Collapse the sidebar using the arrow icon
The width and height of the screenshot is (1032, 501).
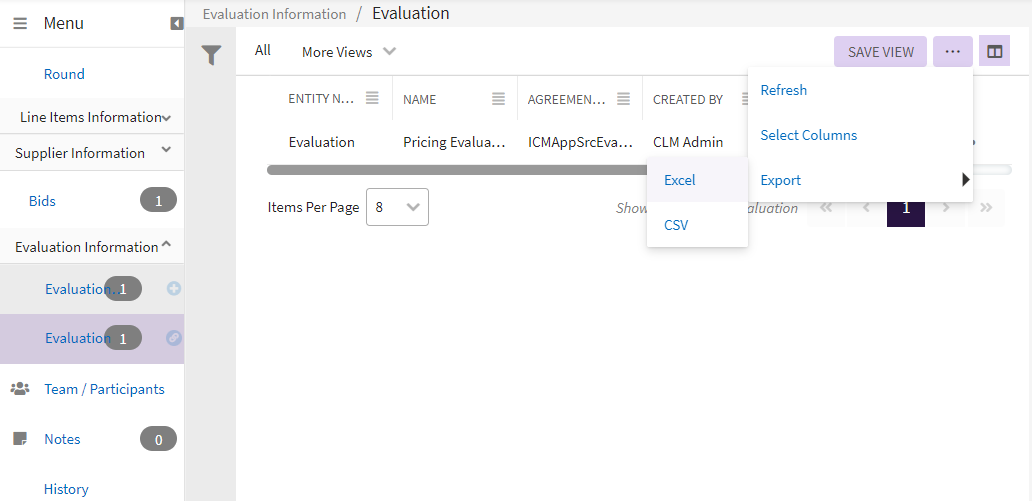click(x=177, y=23)
